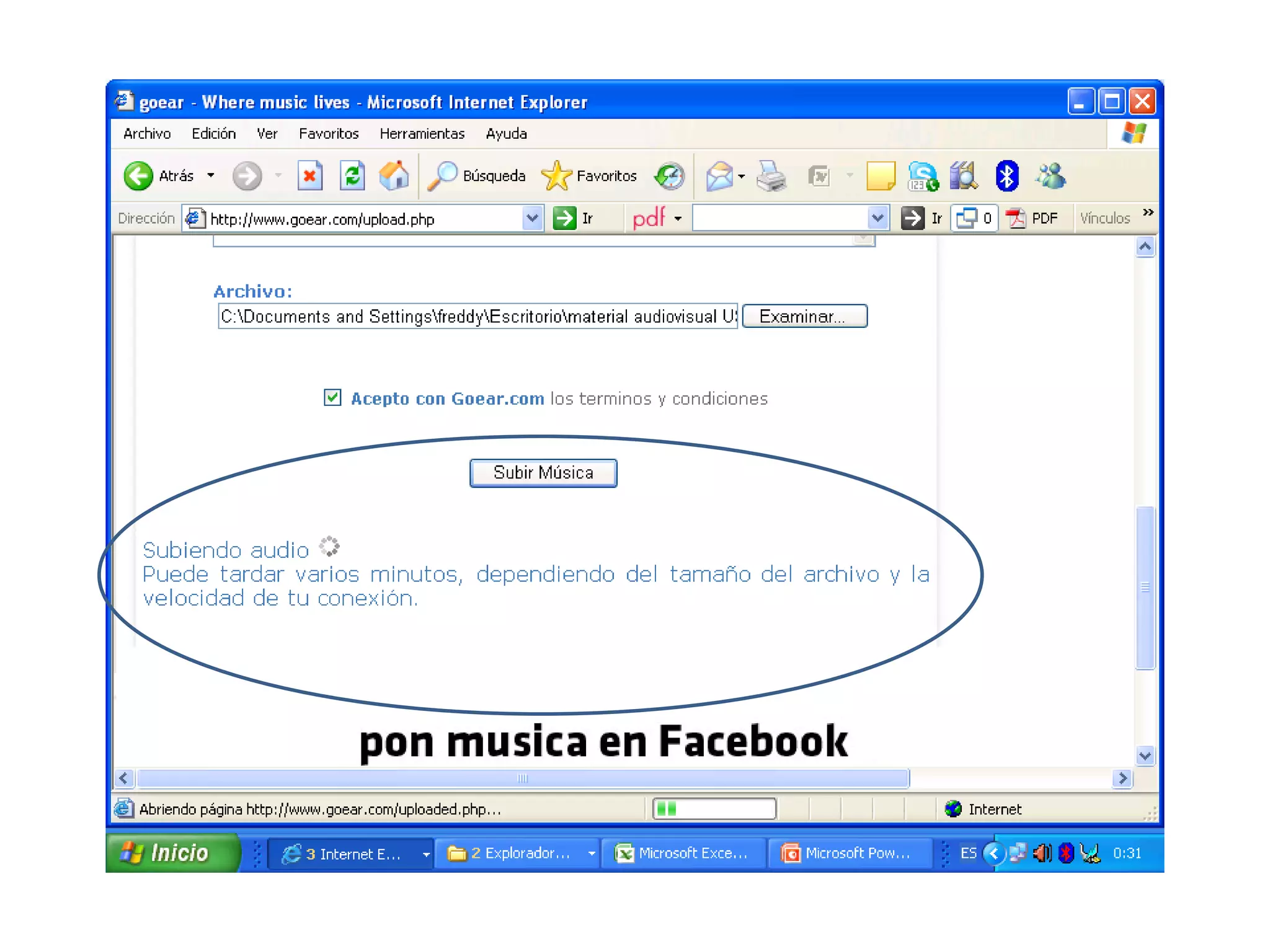Screen dimensions: 1270x952
Task: Expand the Atrás history dropdown arrow
Action: (x=211, y=176)
